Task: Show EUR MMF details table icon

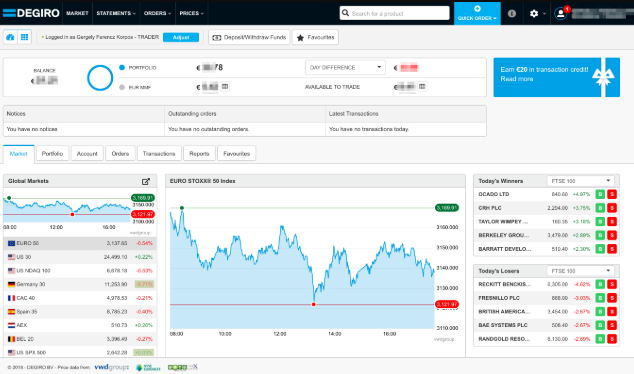Action: click(x=225, y=87)
